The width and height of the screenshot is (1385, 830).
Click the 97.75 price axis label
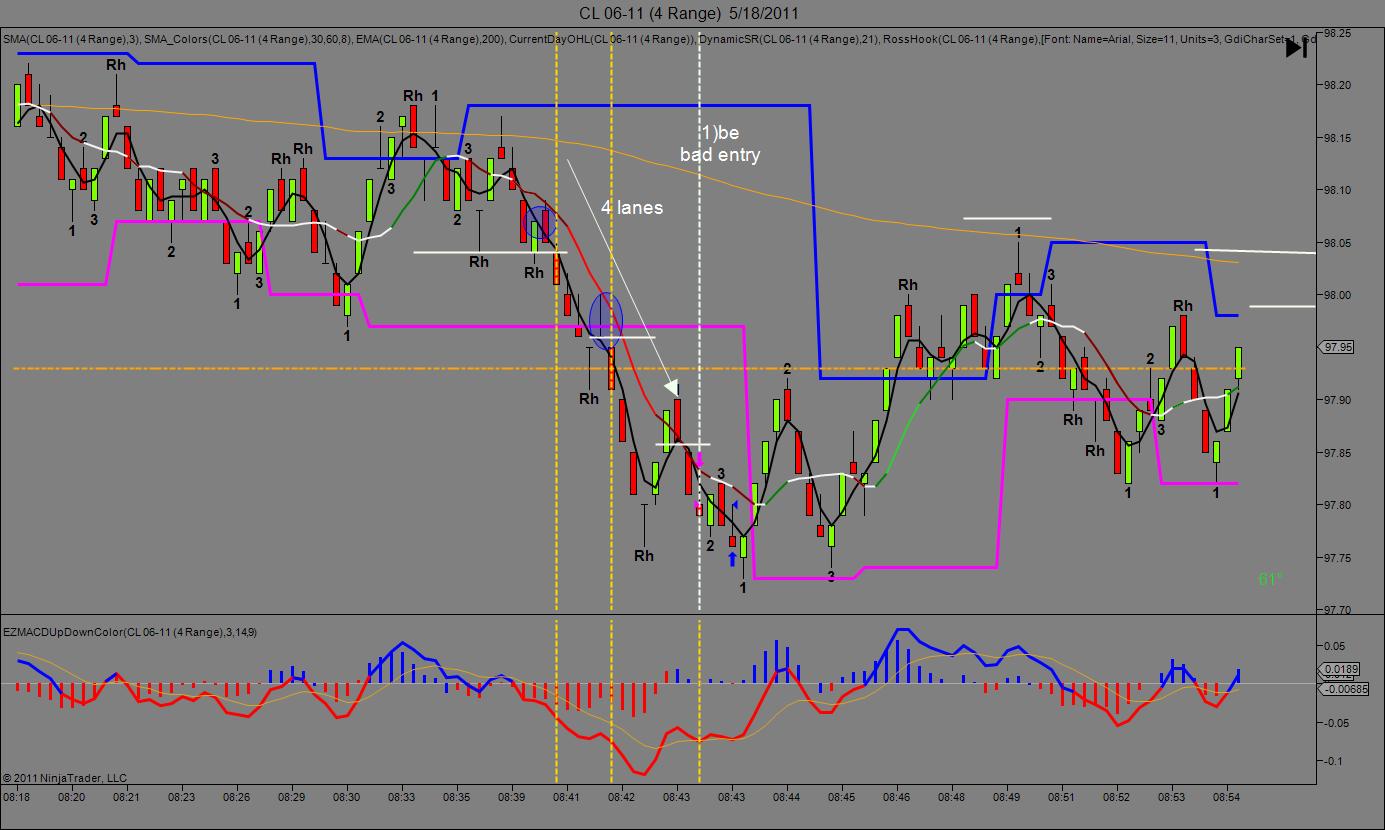tap(1338, 558)
